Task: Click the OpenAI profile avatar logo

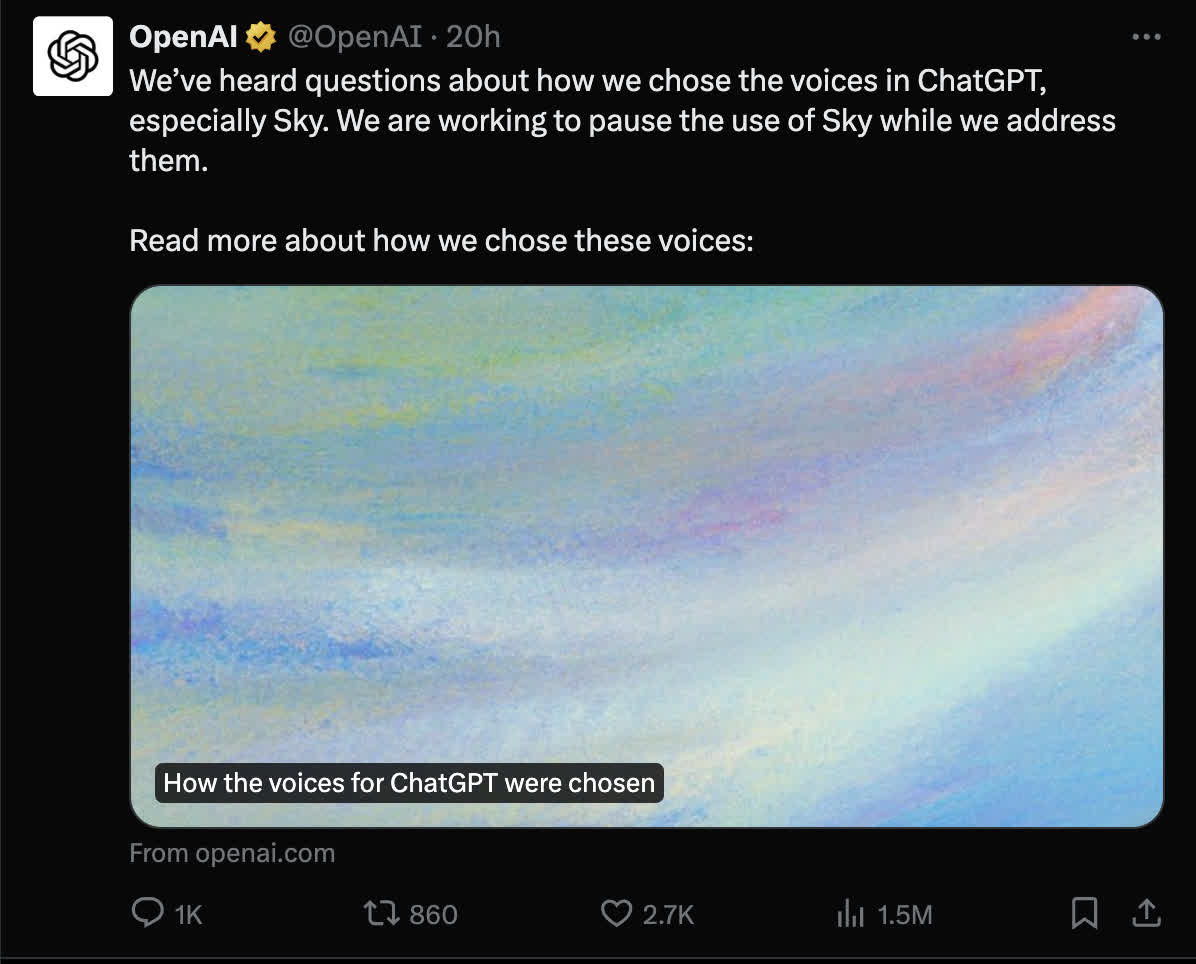Action: 73,56
